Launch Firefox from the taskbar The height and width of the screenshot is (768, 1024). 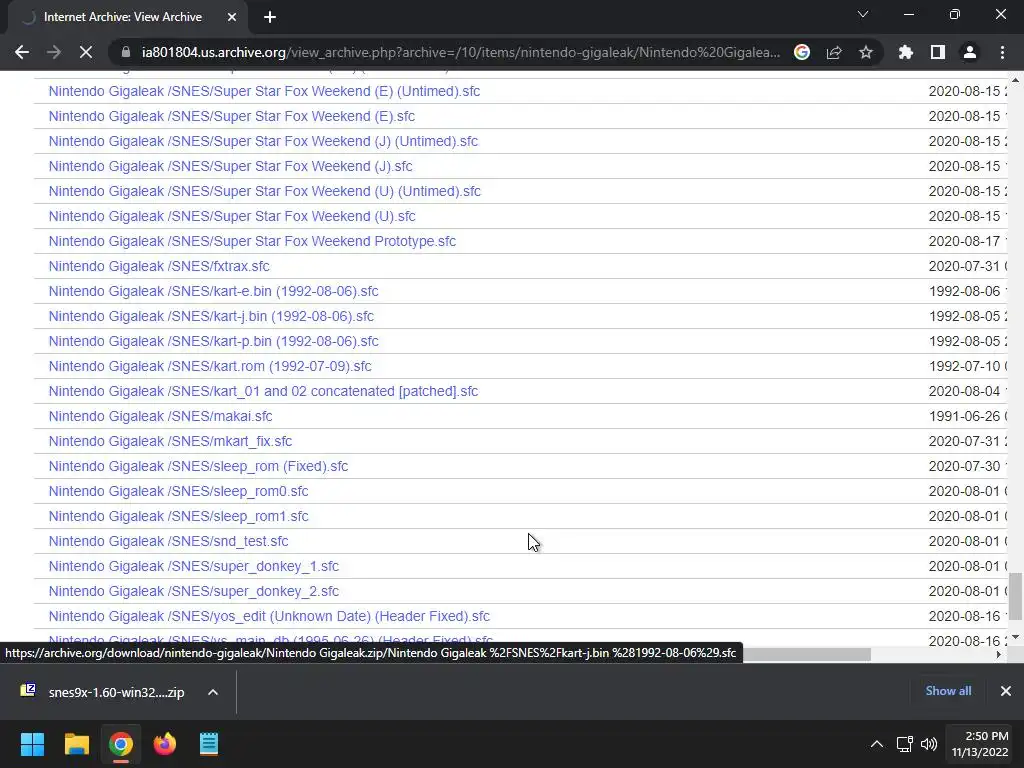point(165,744)
